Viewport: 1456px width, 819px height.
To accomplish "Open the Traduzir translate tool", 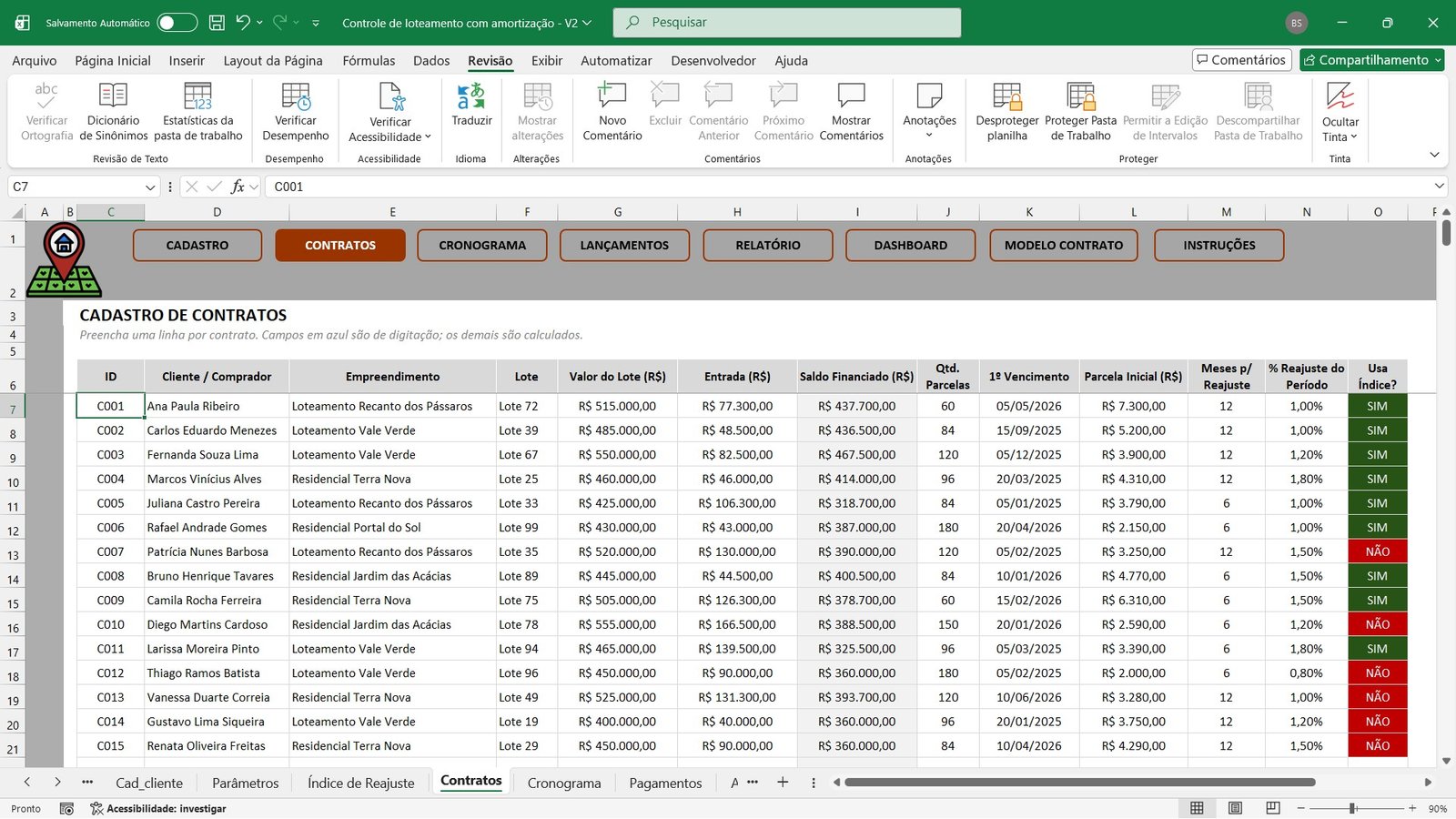I will (x=471, y=105).
